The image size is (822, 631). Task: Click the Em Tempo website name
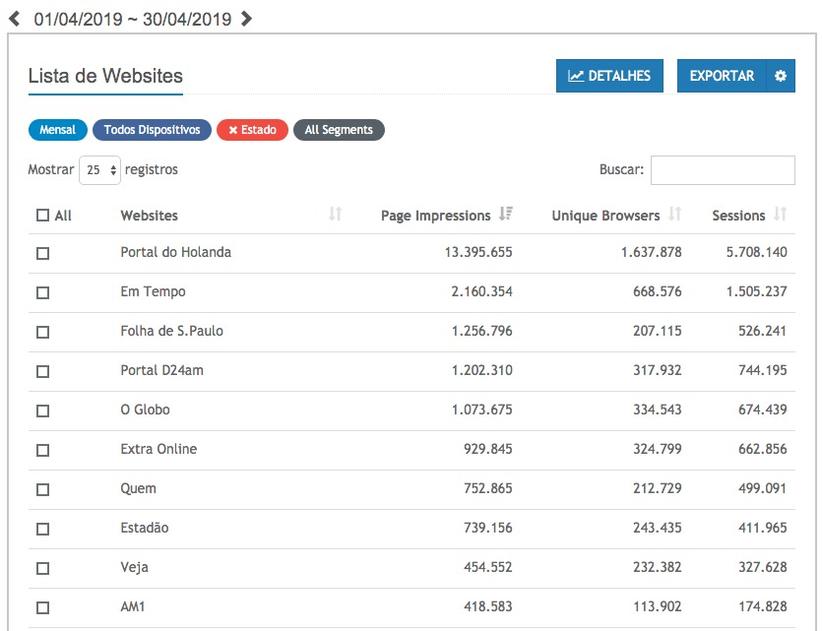152,292
